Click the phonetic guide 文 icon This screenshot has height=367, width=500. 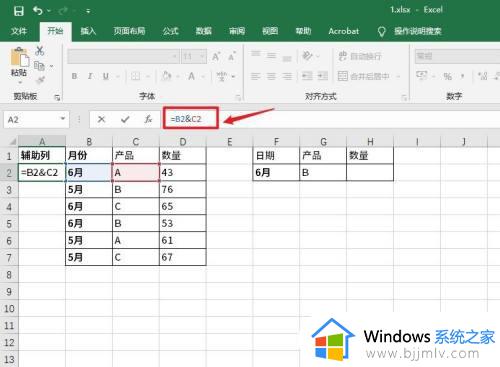pyautogui.click(x=222, y=76)
